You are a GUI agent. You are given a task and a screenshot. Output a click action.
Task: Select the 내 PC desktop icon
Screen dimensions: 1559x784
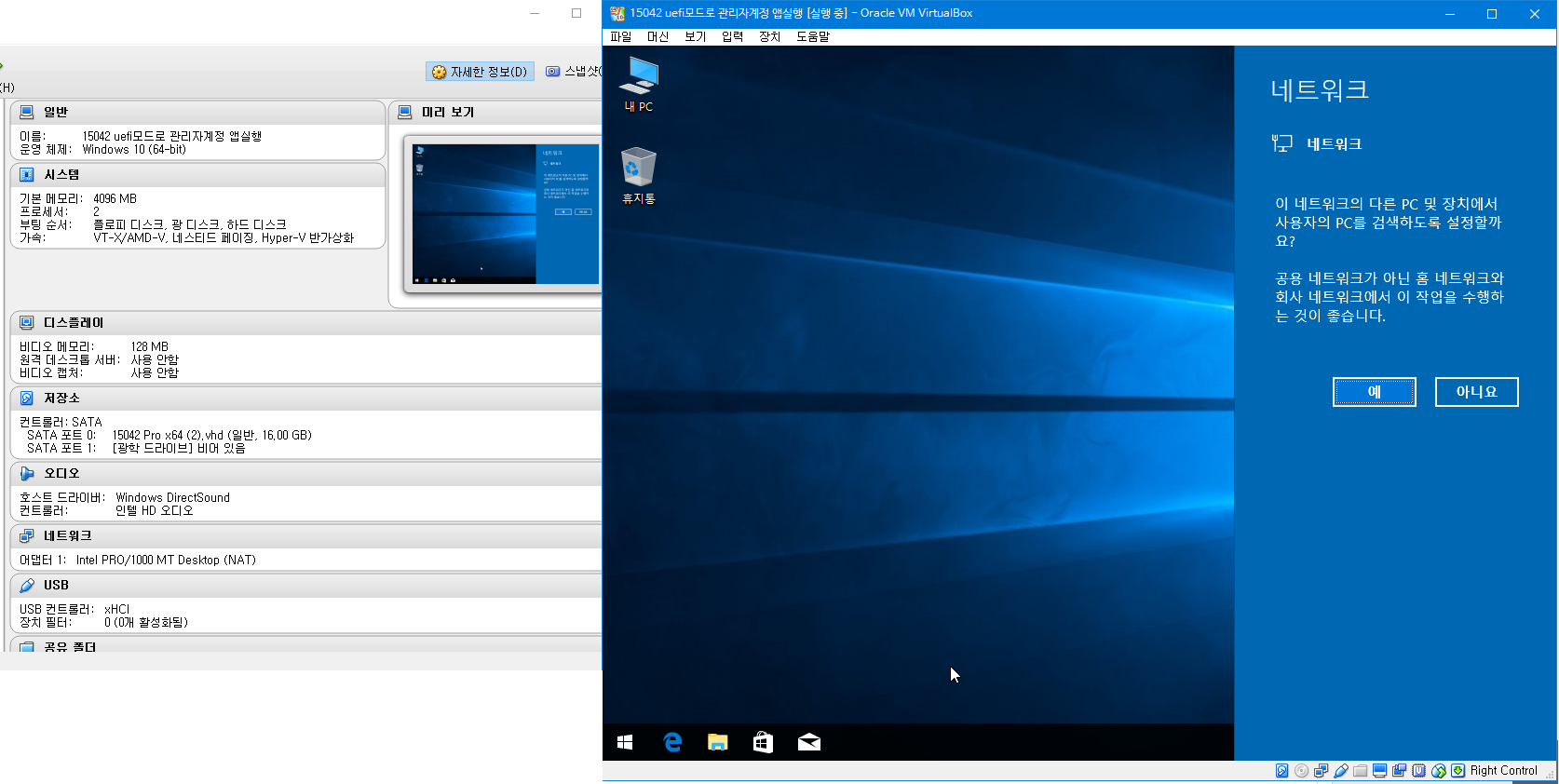click(639, 85)
